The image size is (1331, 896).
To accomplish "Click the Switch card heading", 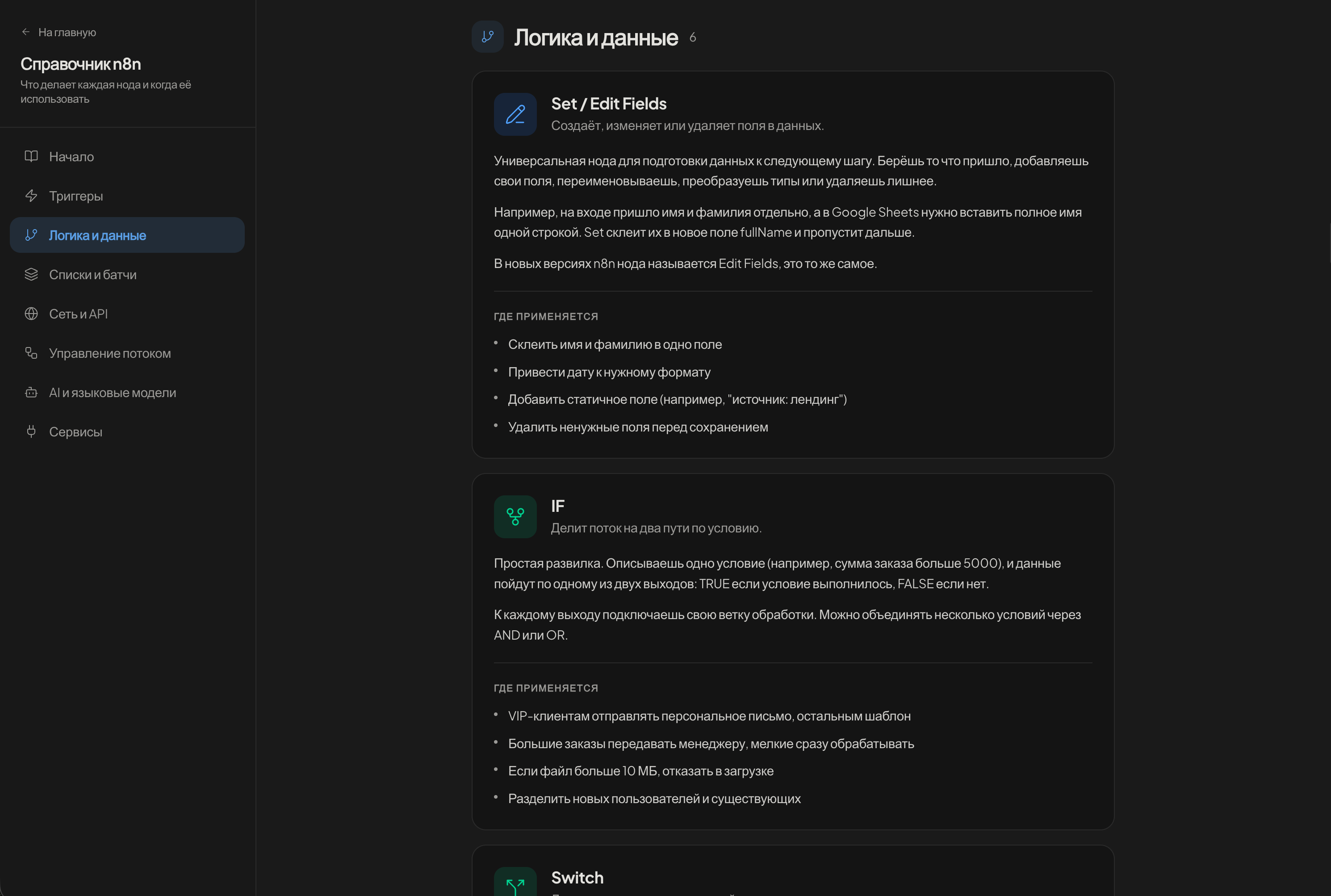I will (577, 877).
